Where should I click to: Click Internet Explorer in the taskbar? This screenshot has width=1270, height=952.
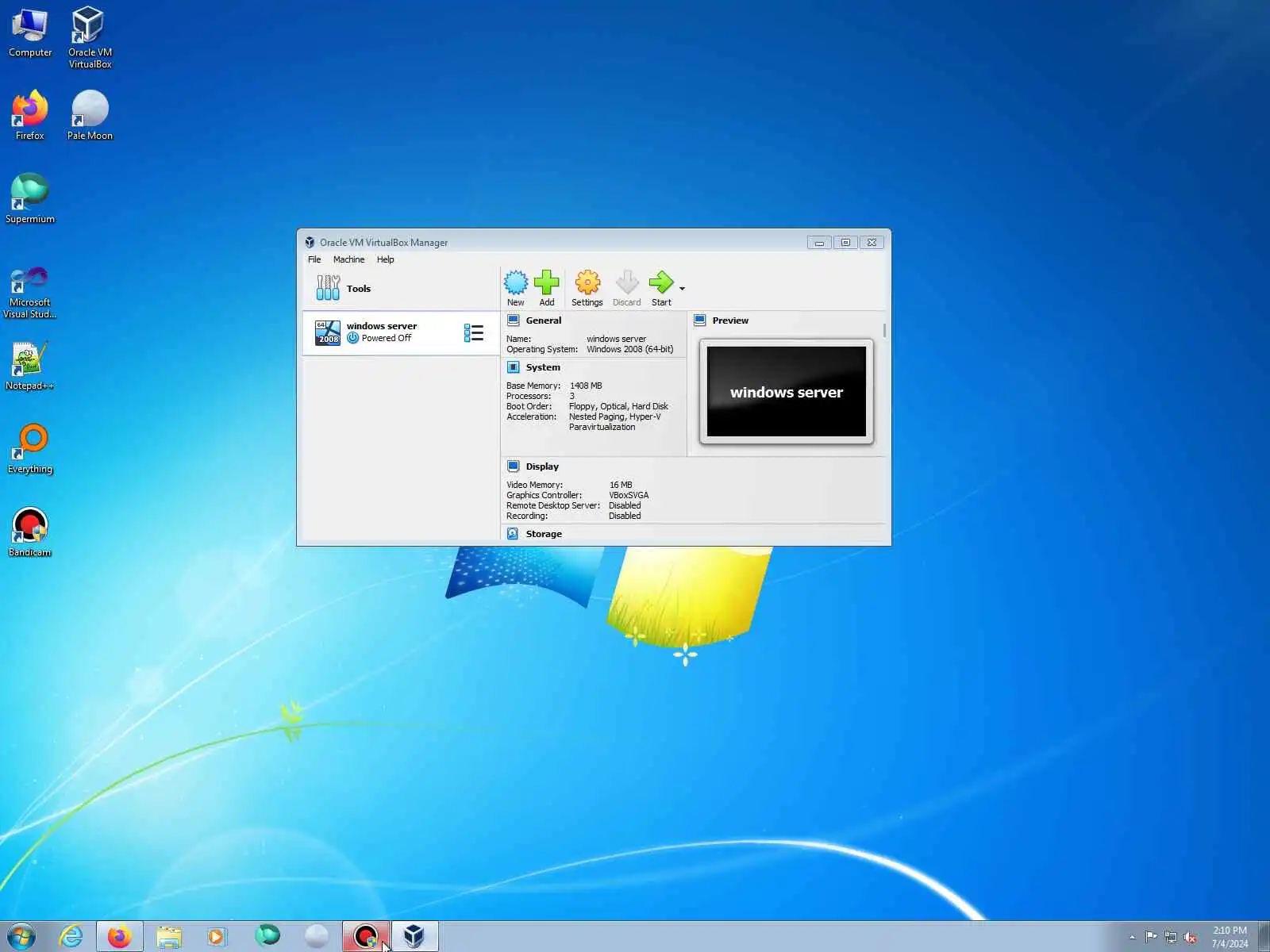(71, 936)
